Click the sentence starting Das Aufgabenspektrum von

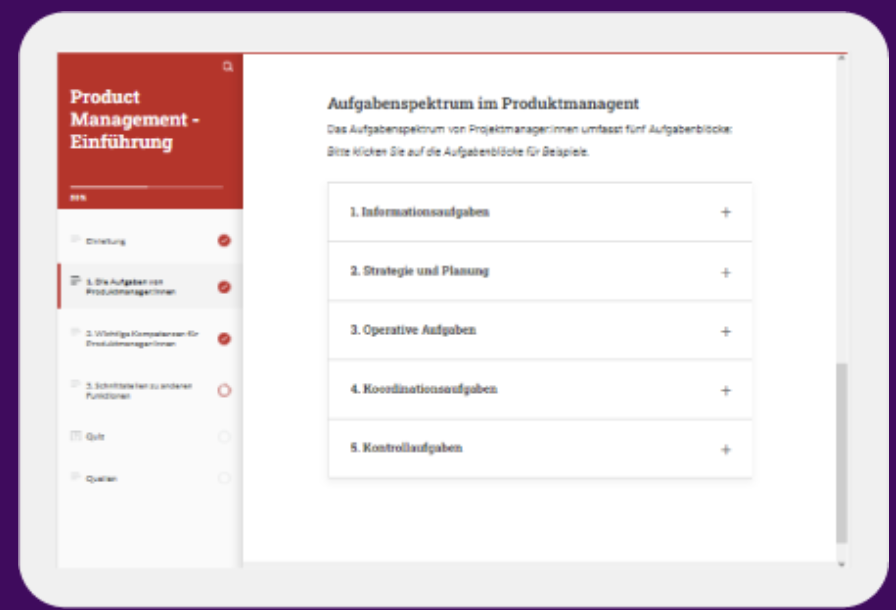[x=529, y=129]
